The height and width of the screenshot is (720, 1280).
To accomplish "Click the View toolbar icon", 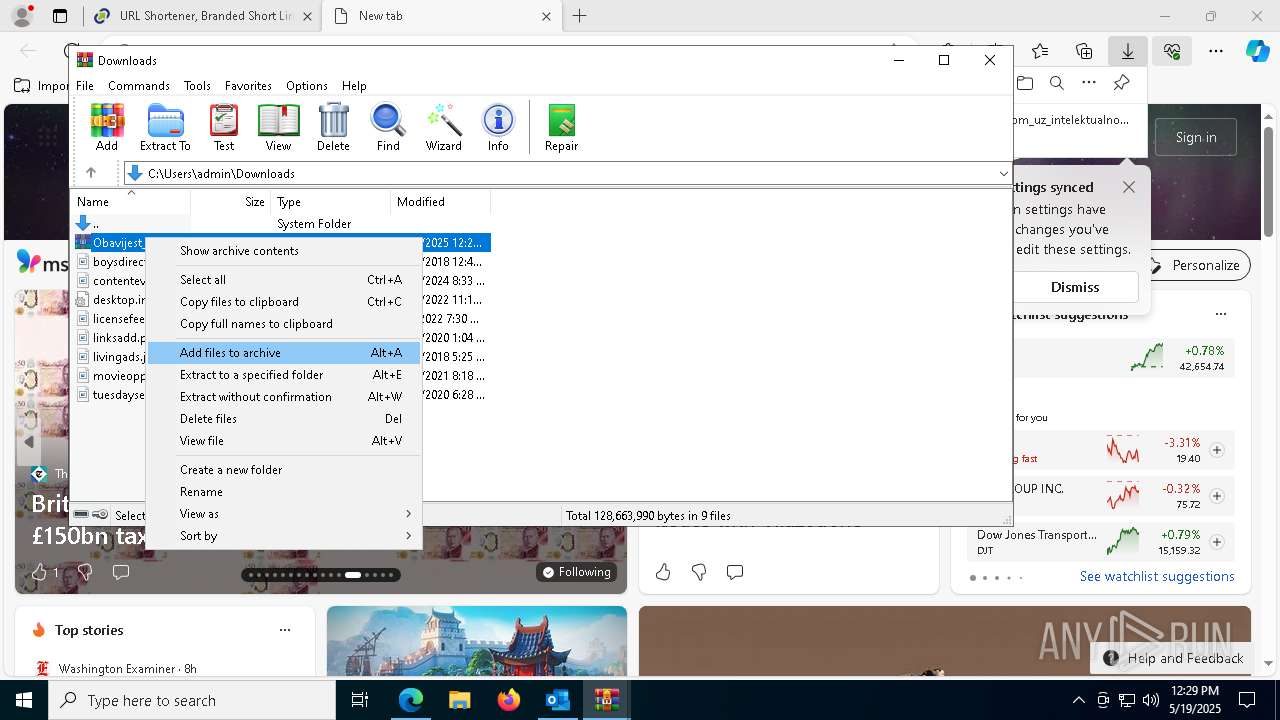I will 278,127.
